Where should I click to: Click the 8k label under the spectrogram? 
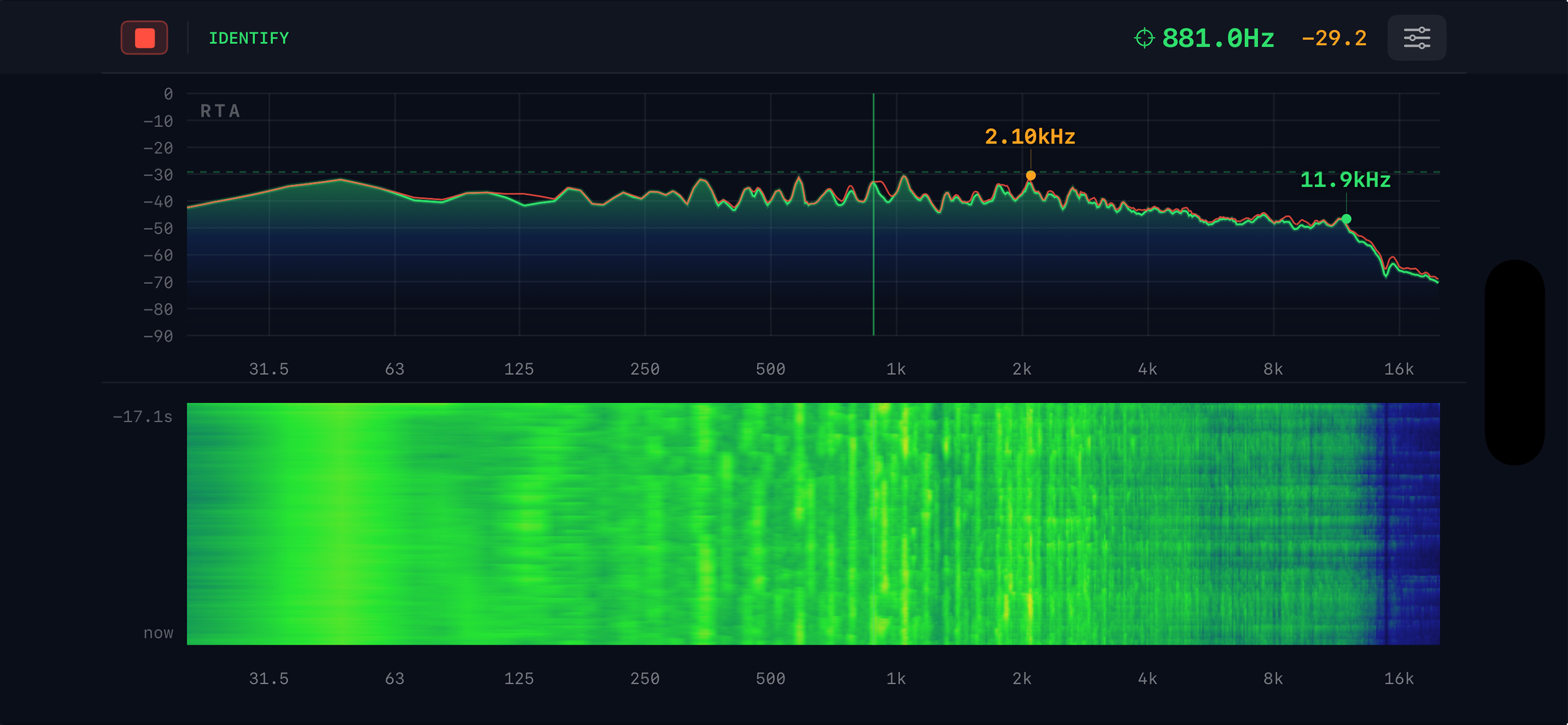pyautogui.click(x=1273, y=679)
